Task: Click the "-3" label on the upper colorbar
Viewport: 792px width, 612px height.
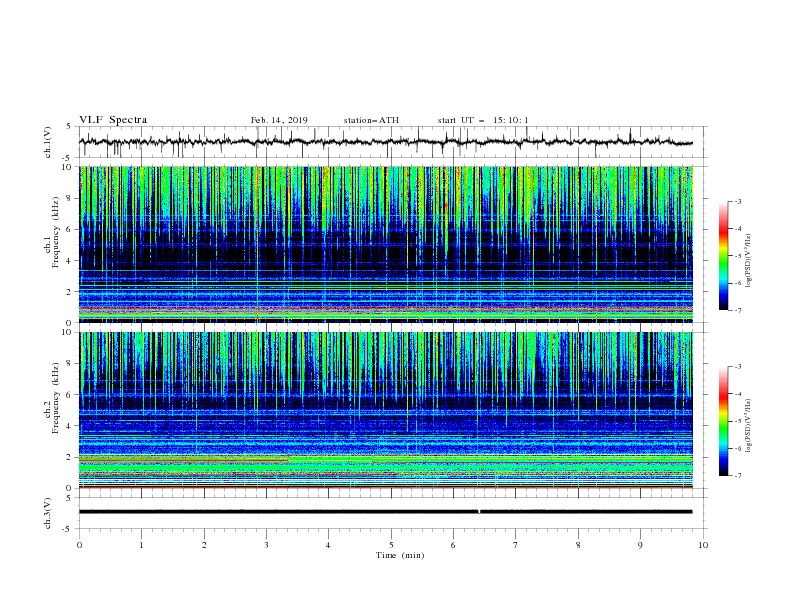Action: point(738,201)
